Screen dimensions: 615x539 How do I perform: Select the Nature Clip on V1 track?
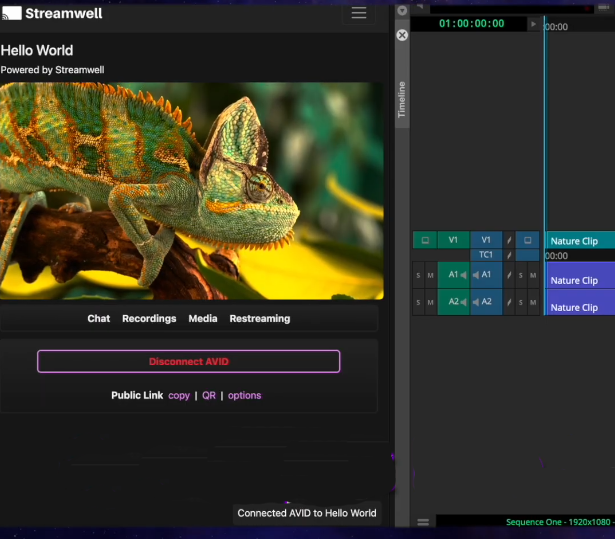point(579,241)
